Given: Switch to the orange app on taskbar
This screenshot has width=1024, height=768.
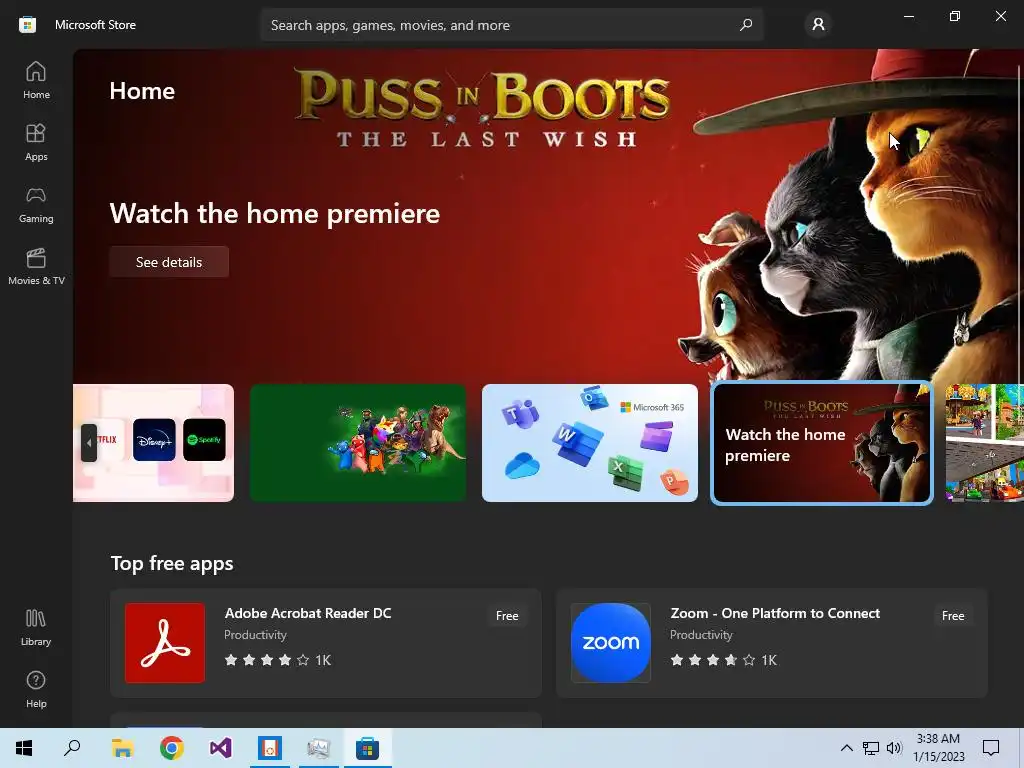Looking at the screenshot, I should pyautogui.click(x=270, y=748).
